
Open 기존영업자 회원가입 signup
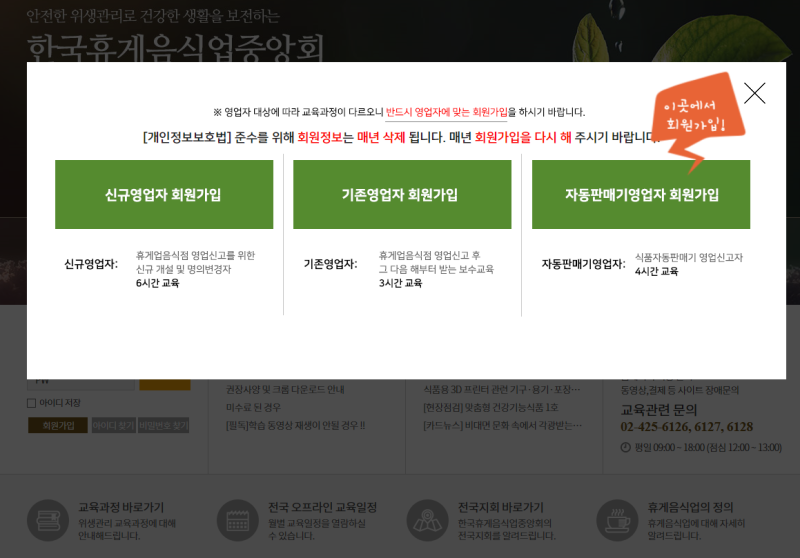click(402, 194)
